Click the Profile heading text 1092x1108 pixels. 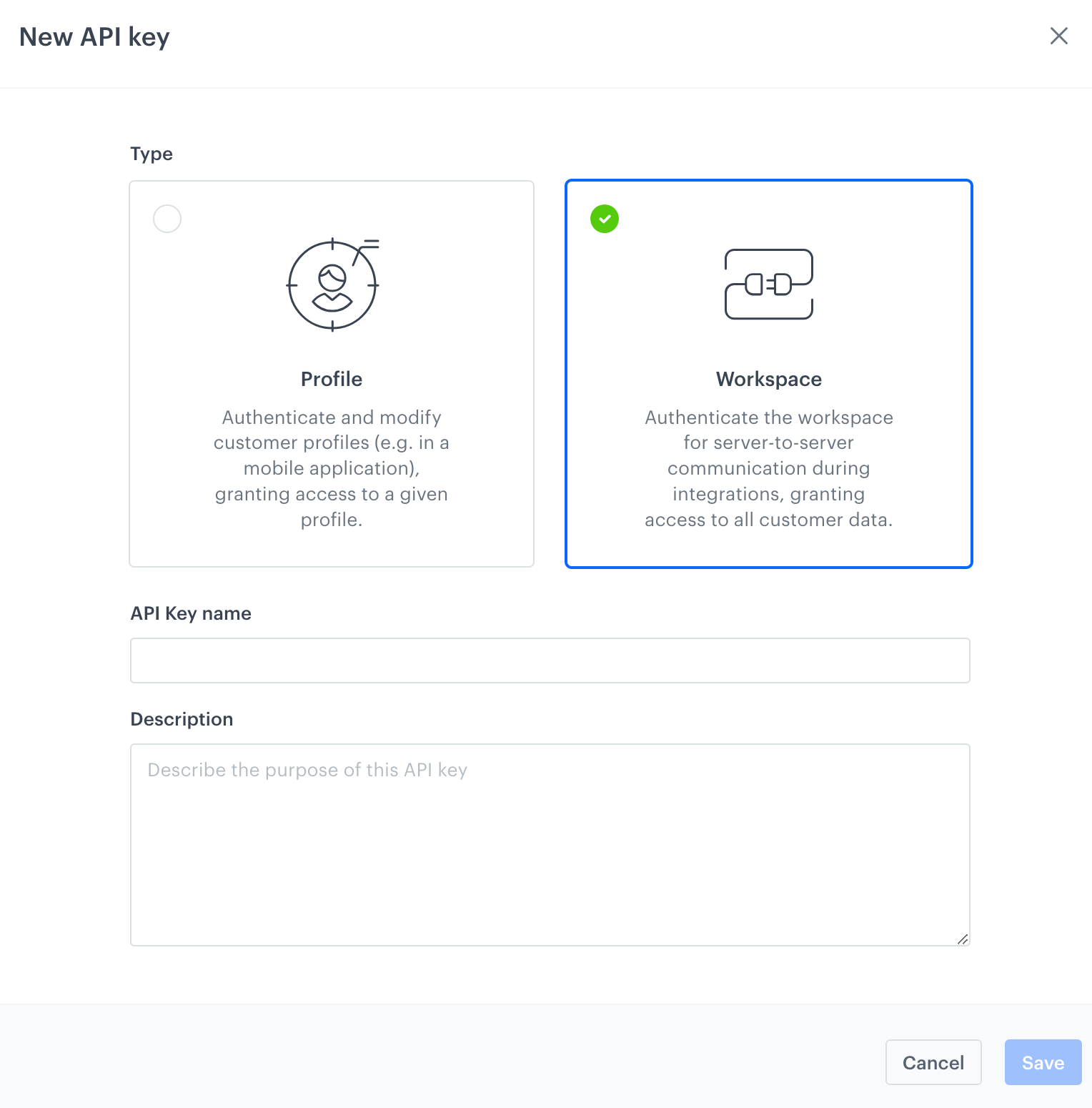[x=331, y=379]
